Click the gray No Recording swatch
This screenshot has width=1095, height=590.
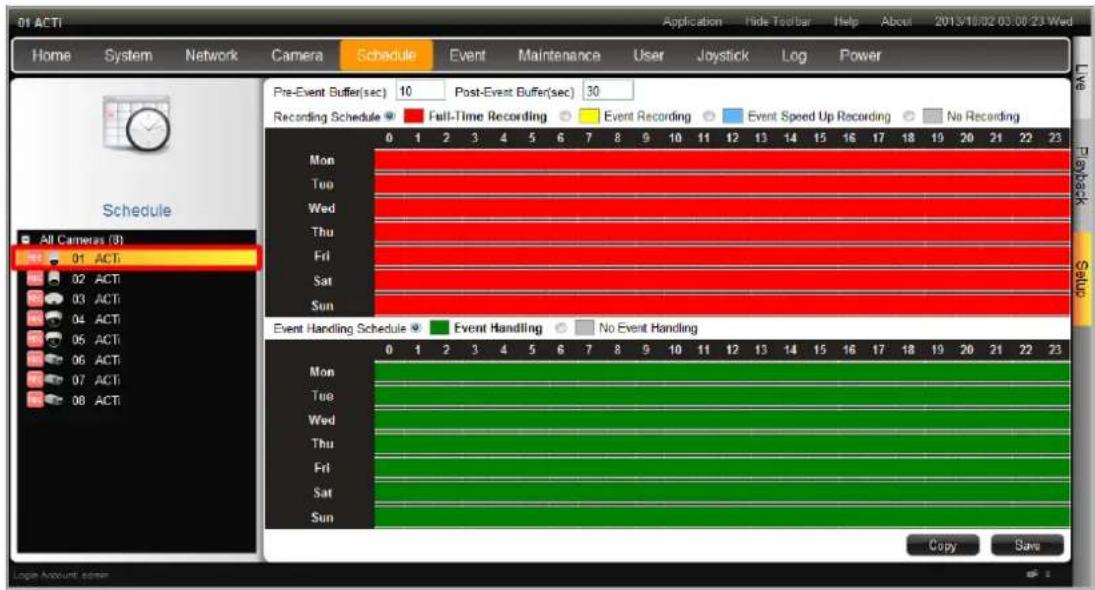pos(932,116)
